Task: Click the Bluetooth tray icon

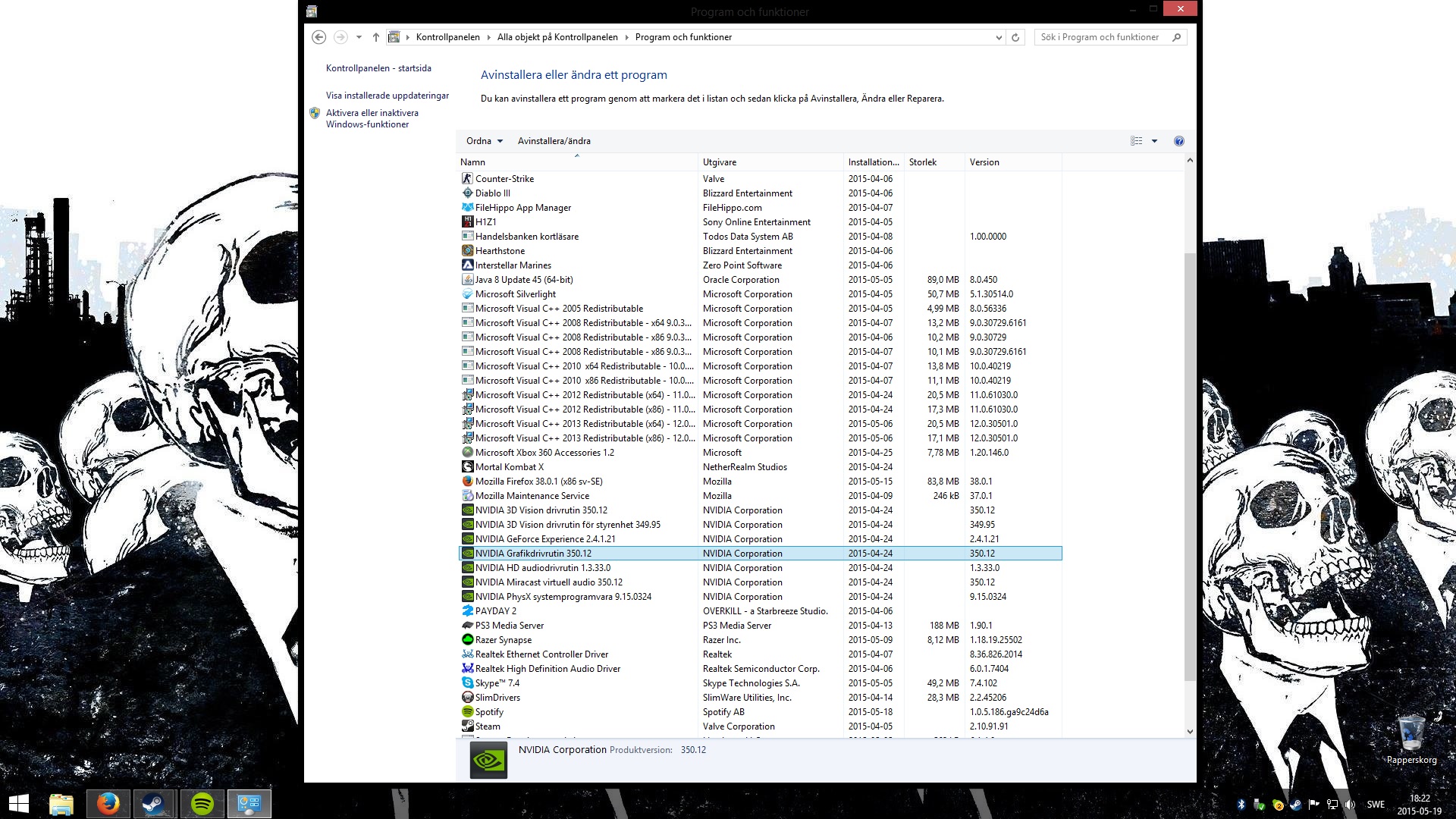Action: 1241,805
